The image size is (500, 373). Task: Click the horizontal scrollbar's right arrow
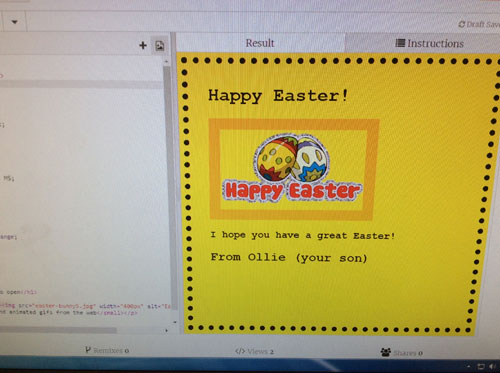(166, 331)
